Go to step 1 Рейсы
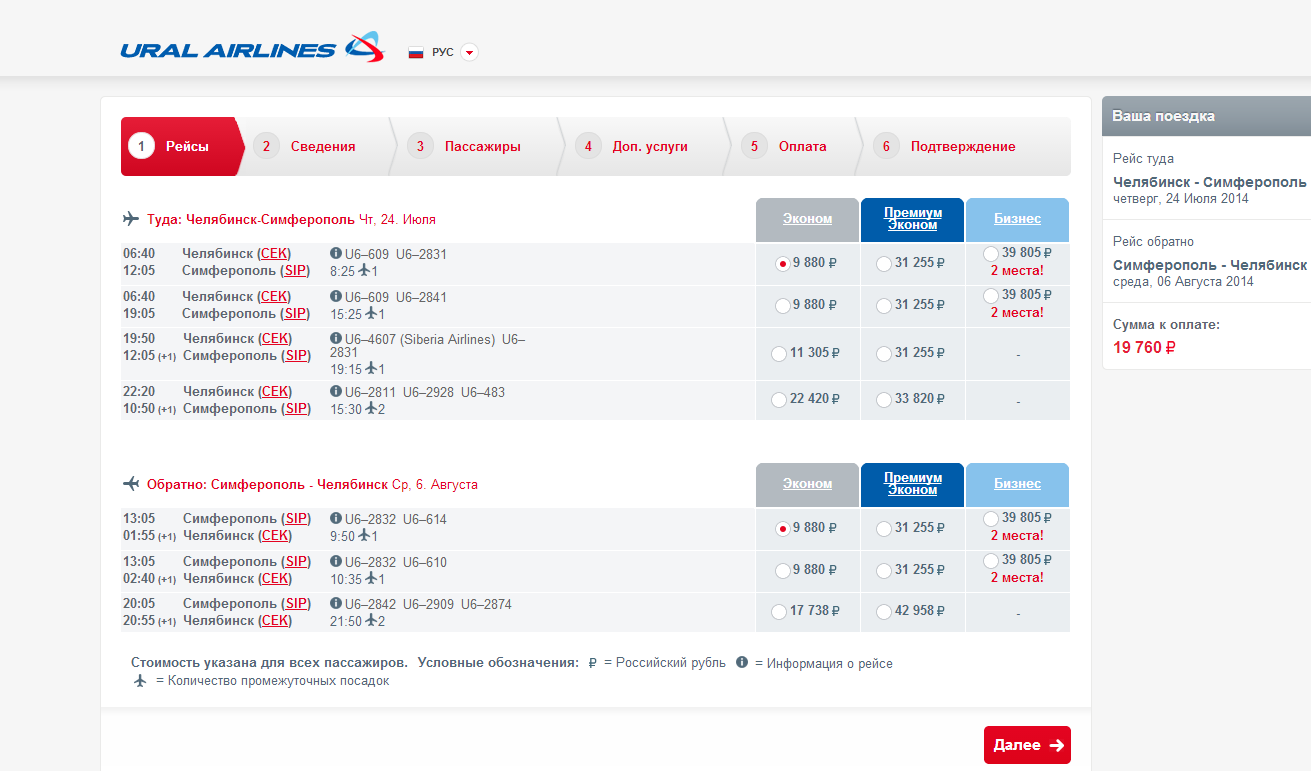The width and height of the screenshot is (1311, 771). [x=181, y=146]
